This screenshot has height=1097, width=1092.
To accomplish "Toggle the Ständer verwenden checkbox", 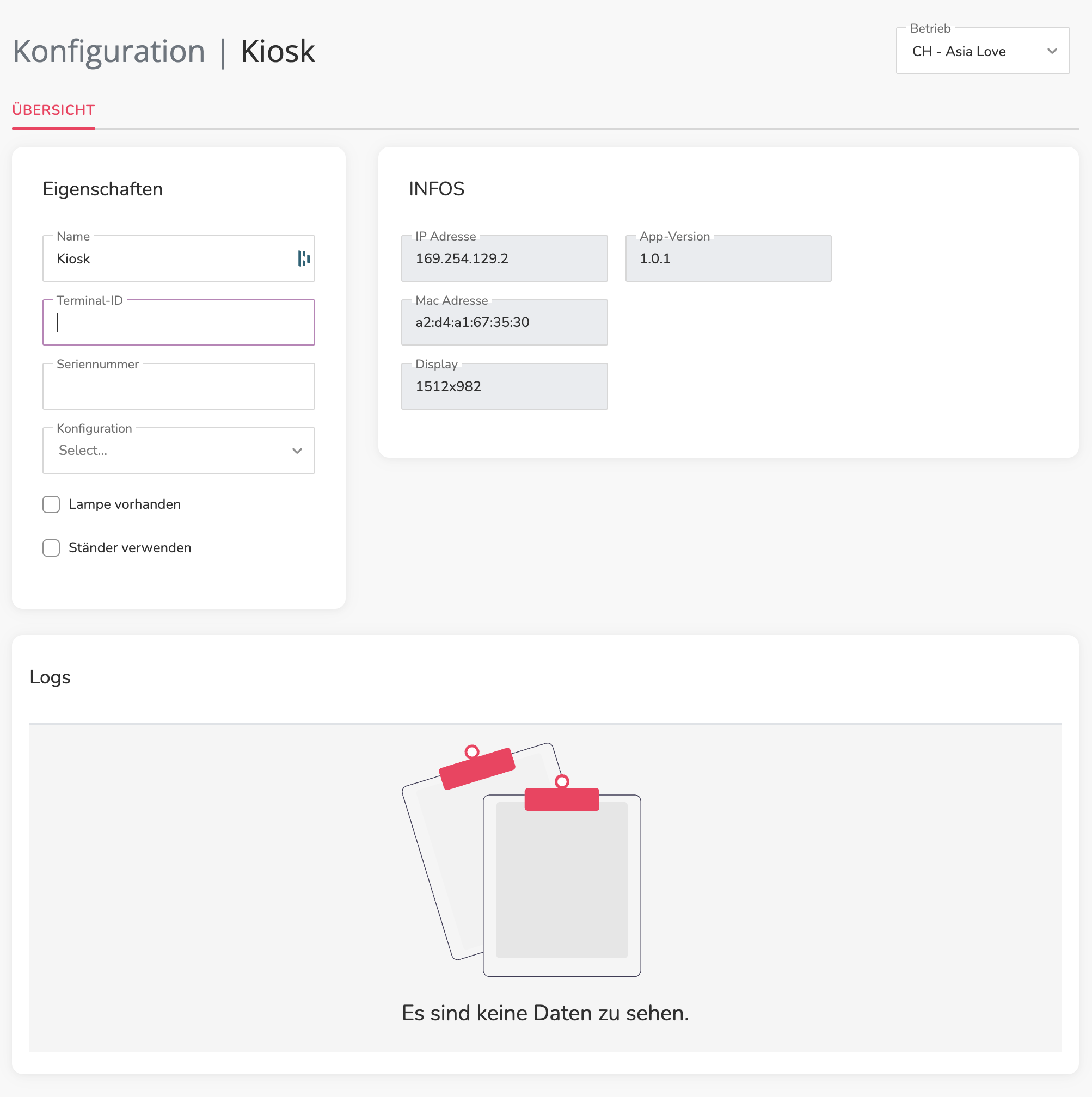I will [x=51, y=548].
